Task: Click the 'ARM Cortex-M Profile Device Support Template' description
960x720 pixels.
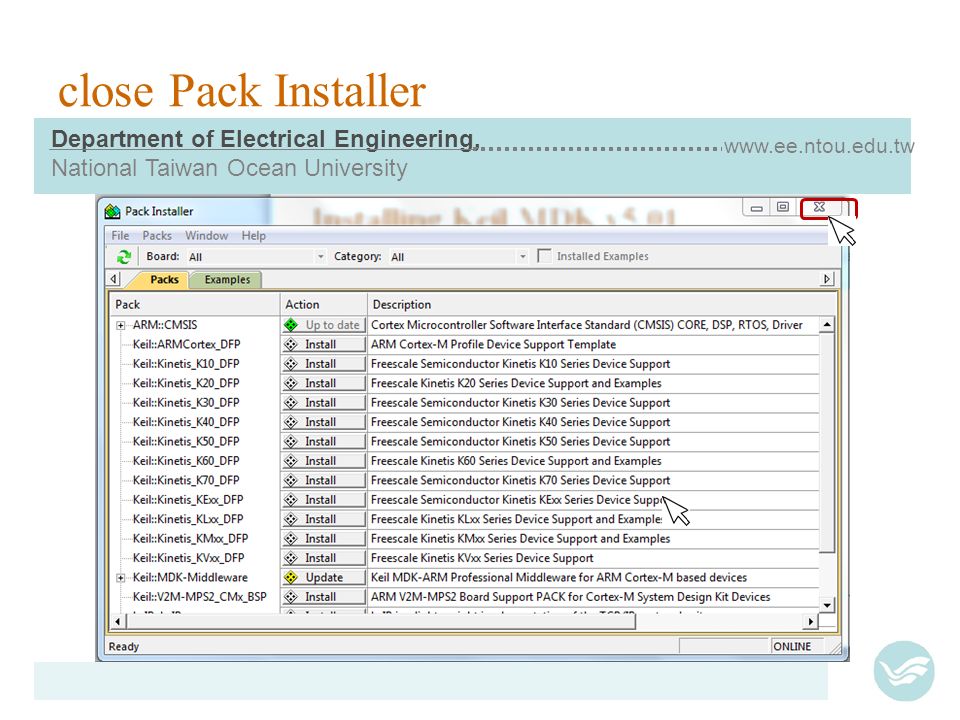Action: pos(493,345)
